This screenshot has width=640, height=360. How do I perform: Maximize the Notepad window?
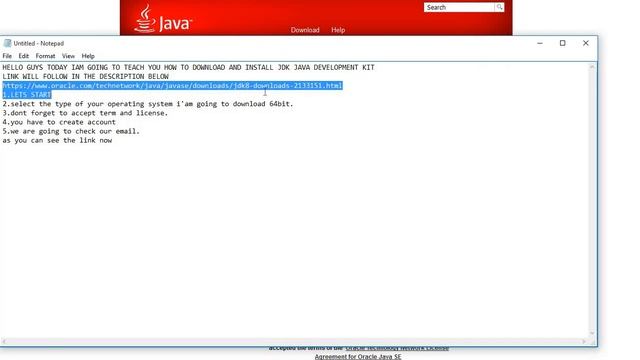pos(562,43)
